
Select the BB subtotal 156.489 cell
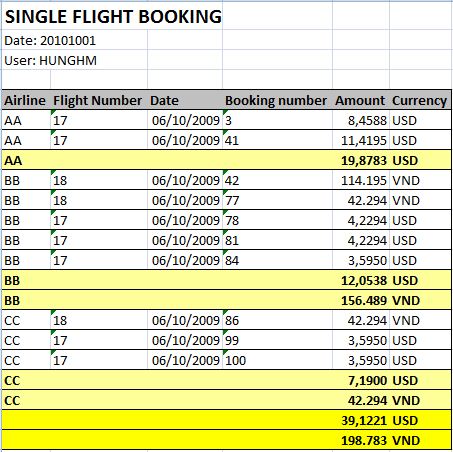pos(361,300)
